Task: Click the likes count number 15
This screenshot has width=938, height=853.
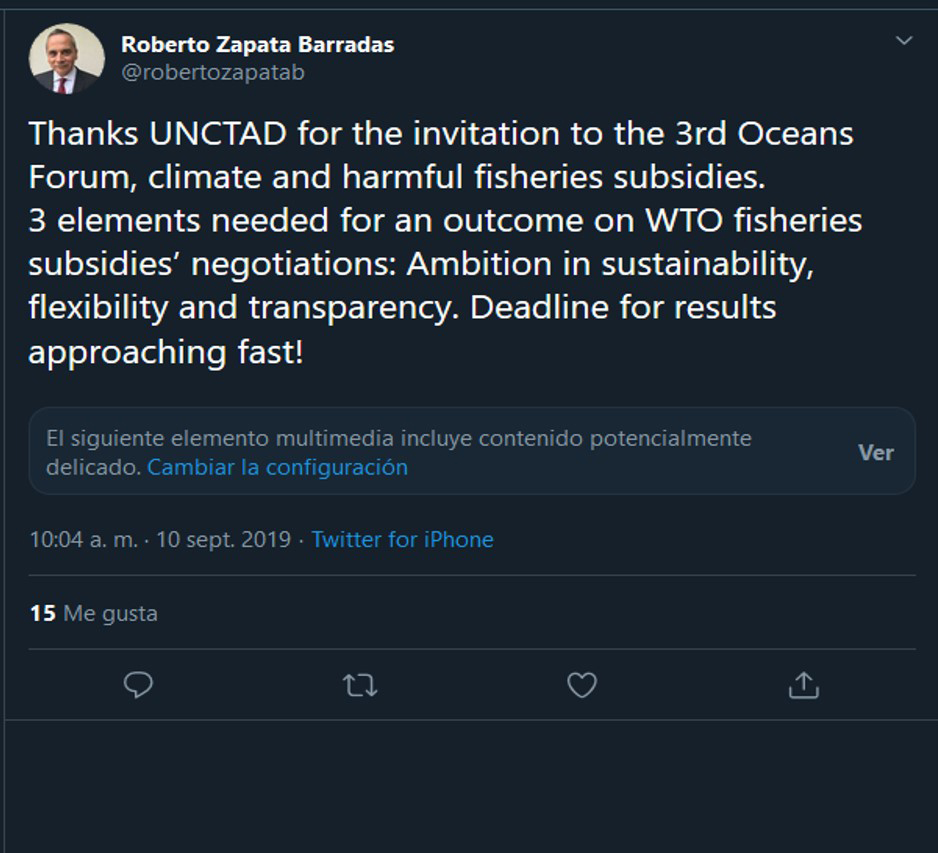Action: pos(42,613)
